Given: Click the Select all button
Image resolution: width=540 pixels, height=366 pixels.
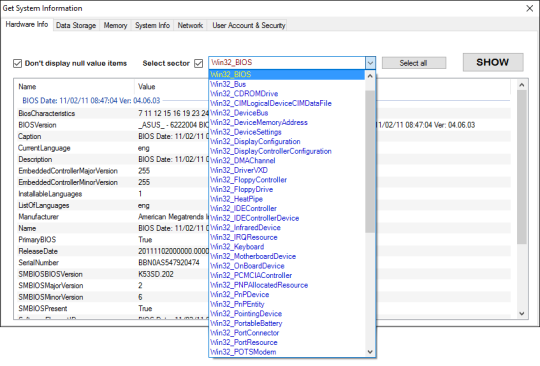Looking at the screenshot, I should 414,63.
